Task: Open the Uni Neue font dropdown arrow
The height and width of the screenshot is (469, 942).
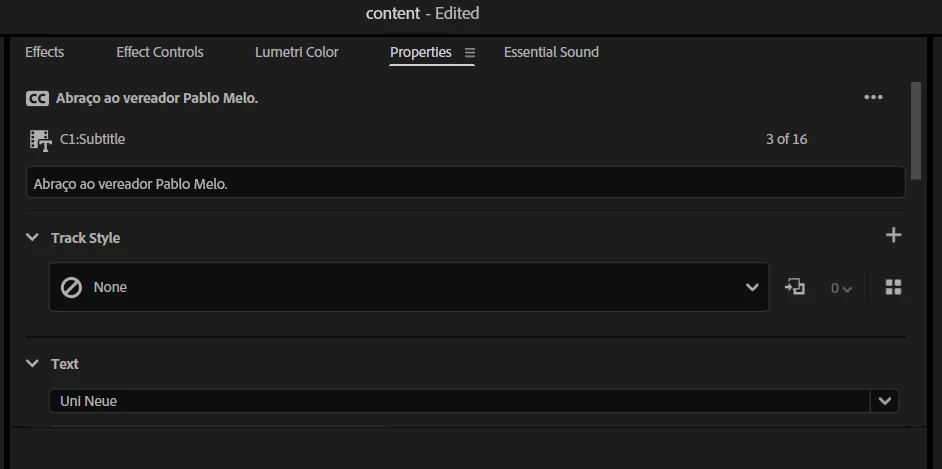Action: pos(884,401)
